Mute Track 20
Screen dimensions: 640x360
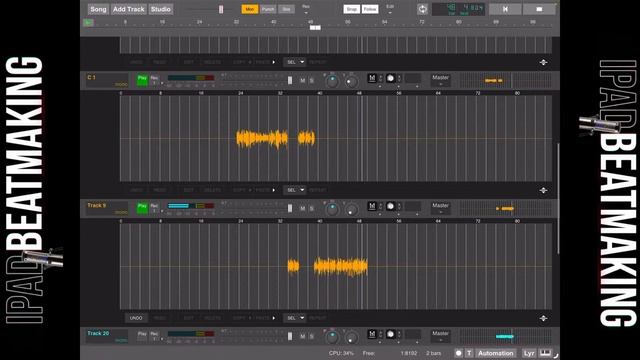(x=303, y=336)
